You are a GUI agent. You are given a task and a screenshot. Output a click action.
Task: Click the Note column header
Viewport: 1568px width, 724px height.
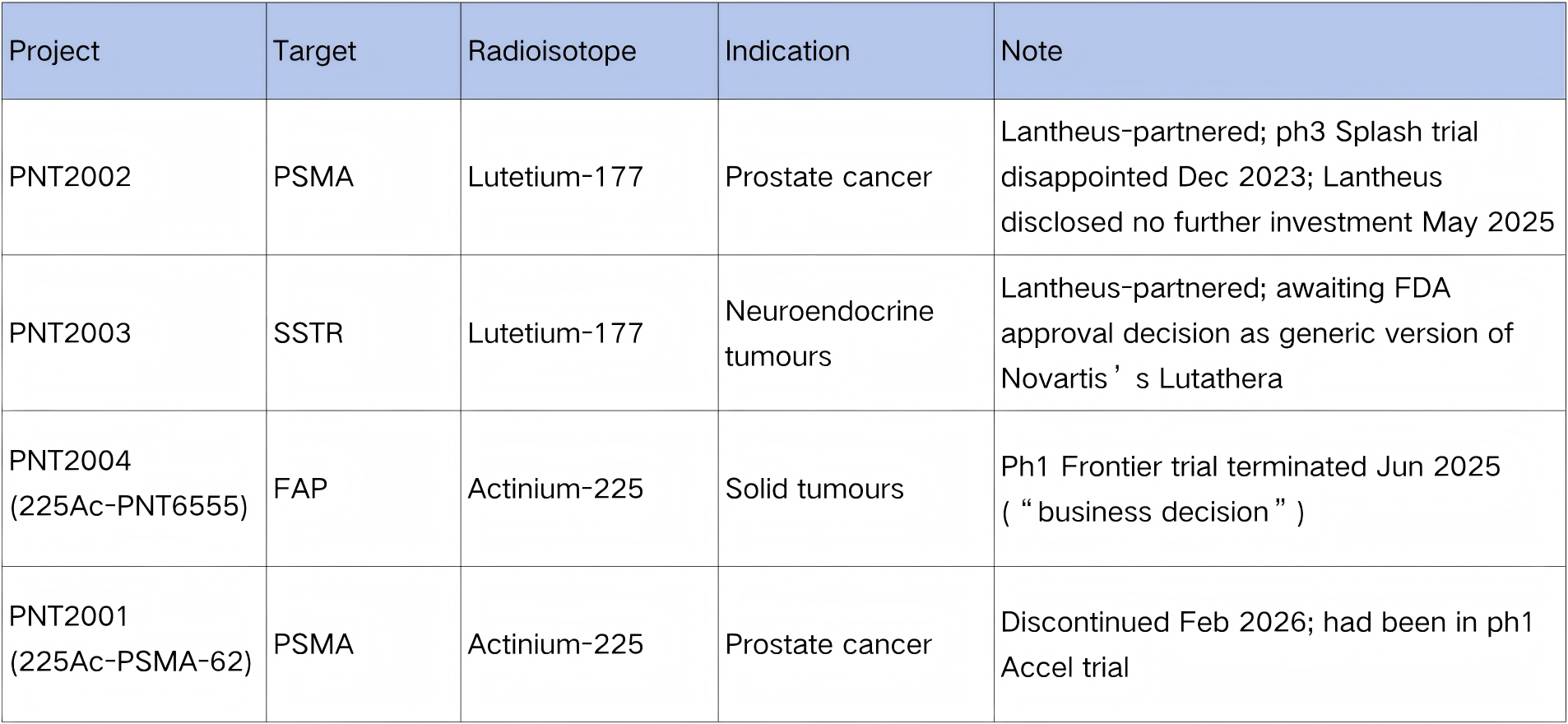click(x=1032, y=51)
